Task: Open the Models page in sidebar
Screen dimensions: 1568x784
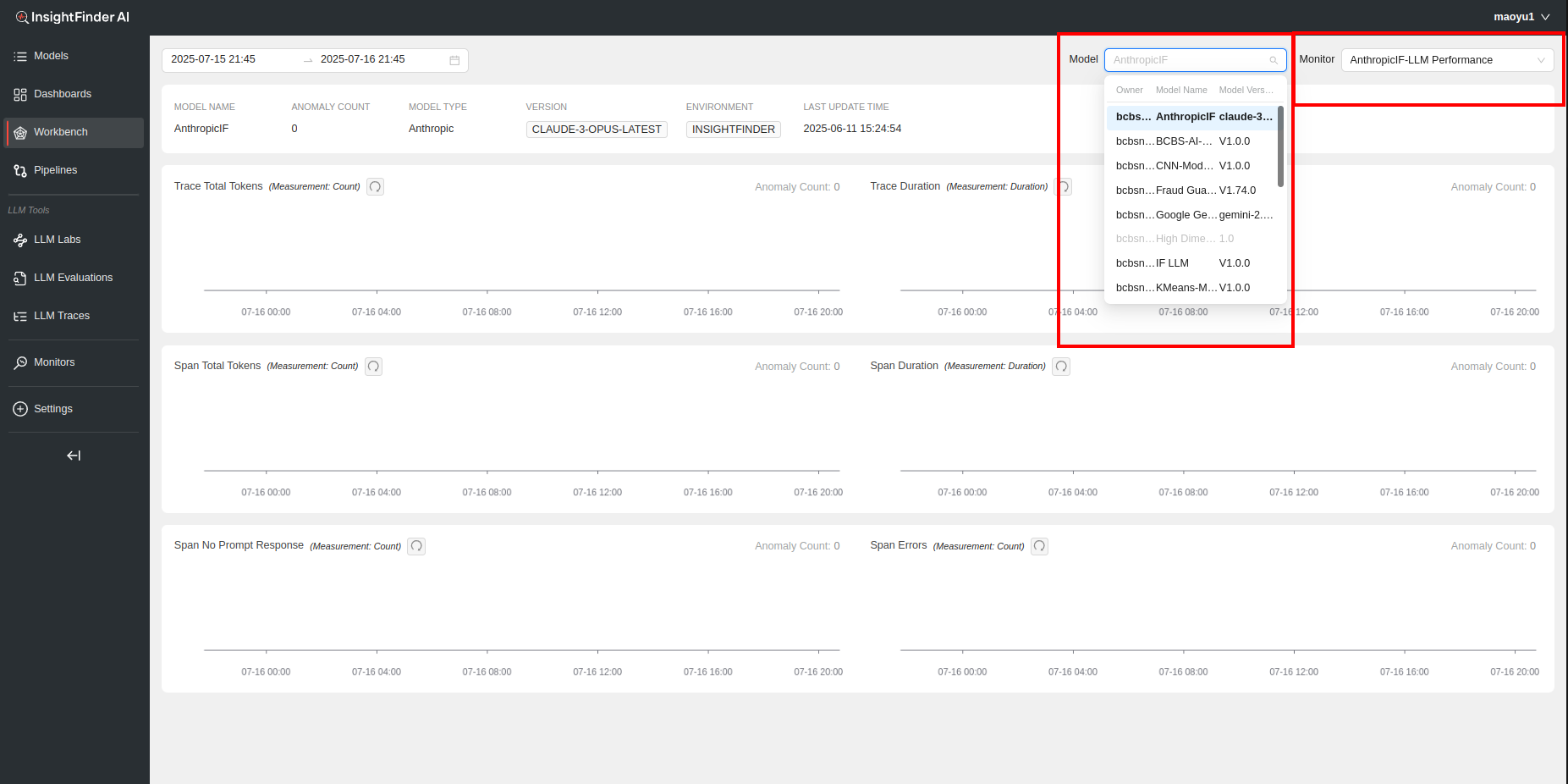Action: (51, 56)
